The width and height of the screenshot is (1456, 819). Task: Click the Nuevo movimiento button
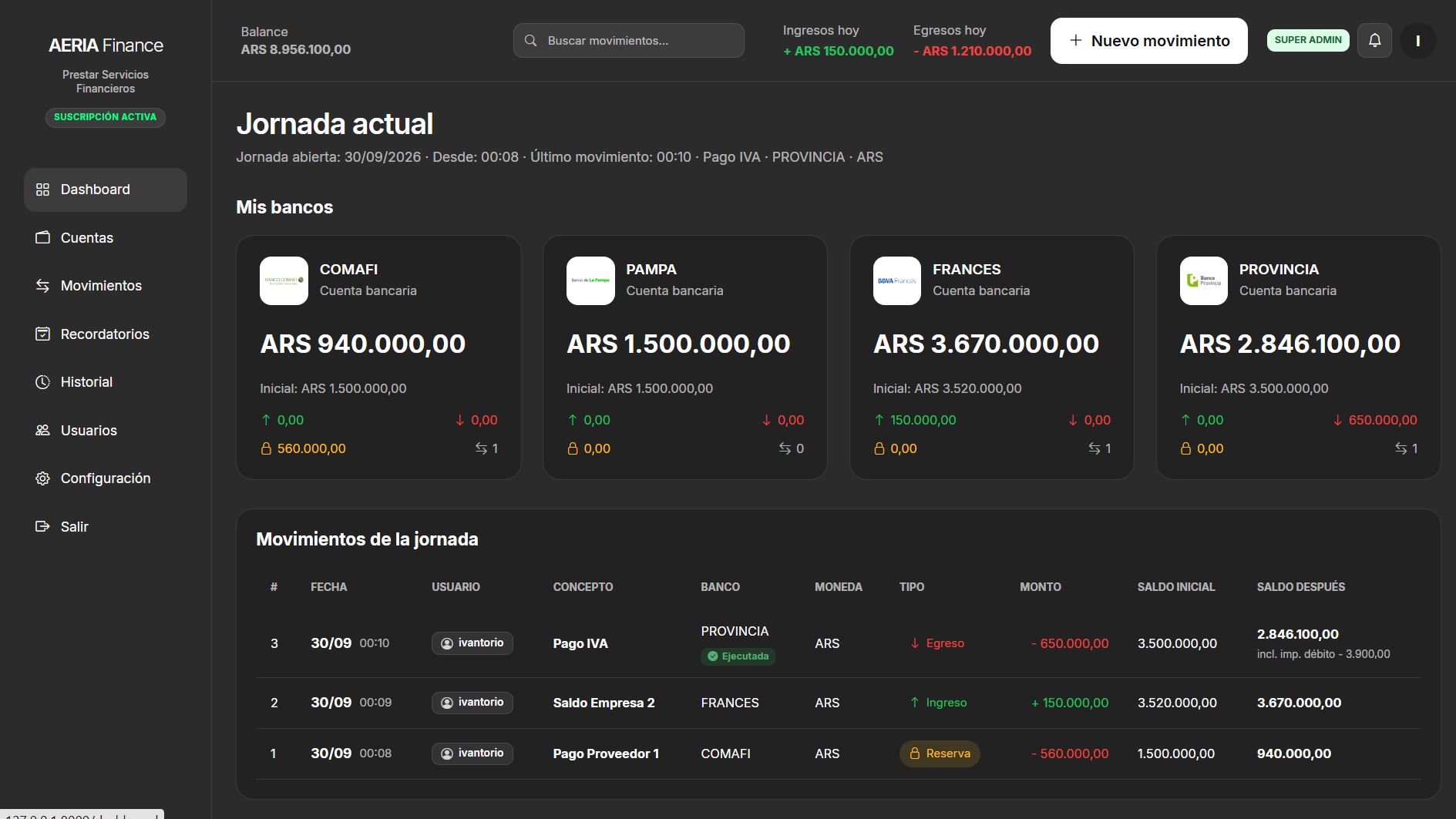pos(1148,41)
